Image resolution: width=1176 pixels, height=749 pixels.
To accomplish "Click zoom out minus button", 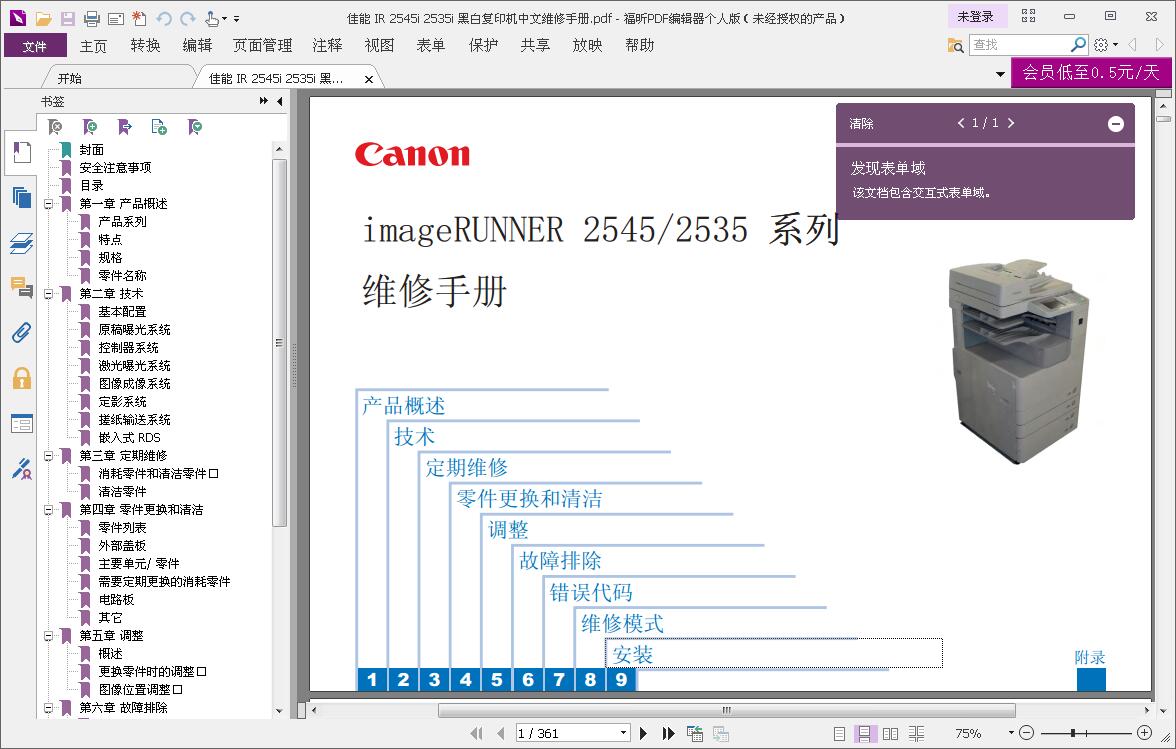I will [1027, 733].
